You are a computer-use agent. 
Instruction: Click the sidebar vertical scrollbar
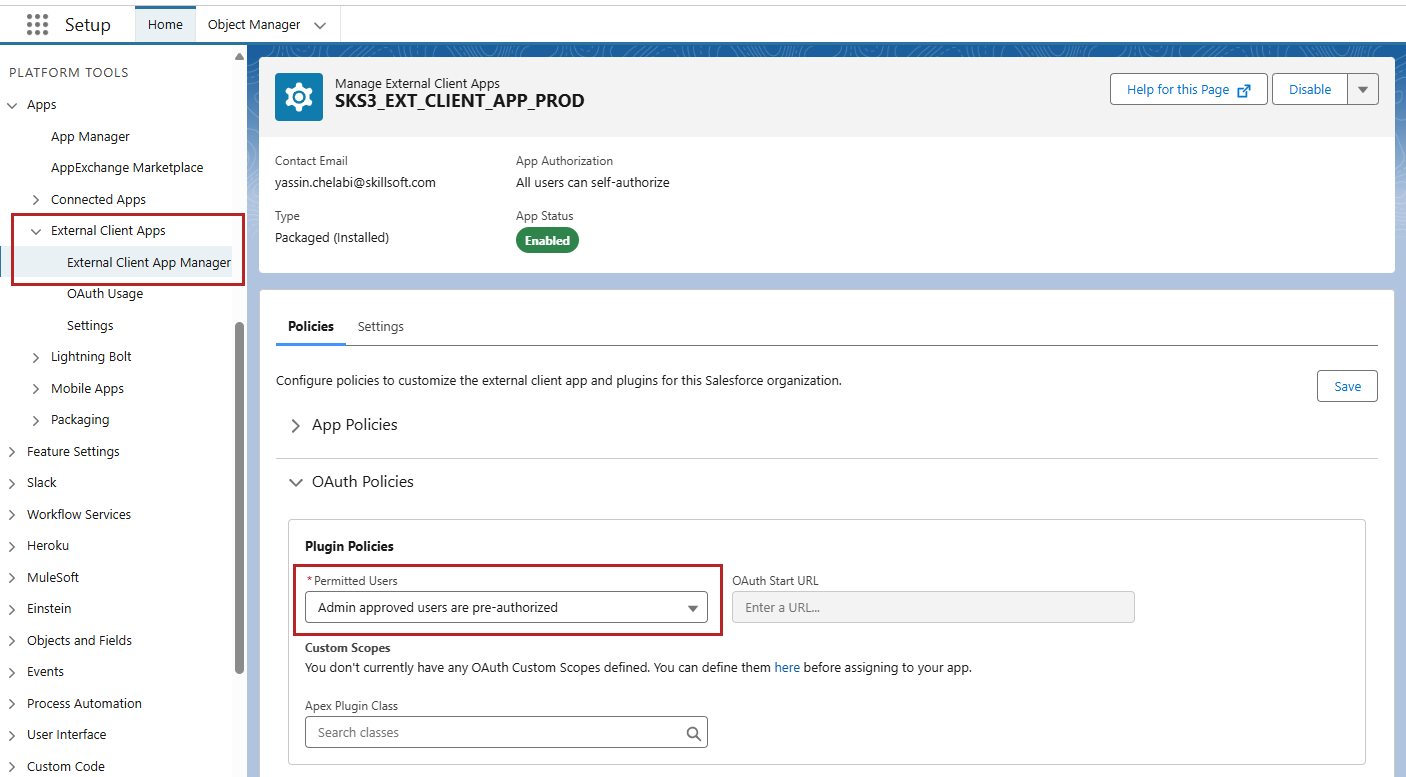tap(239, 497)
